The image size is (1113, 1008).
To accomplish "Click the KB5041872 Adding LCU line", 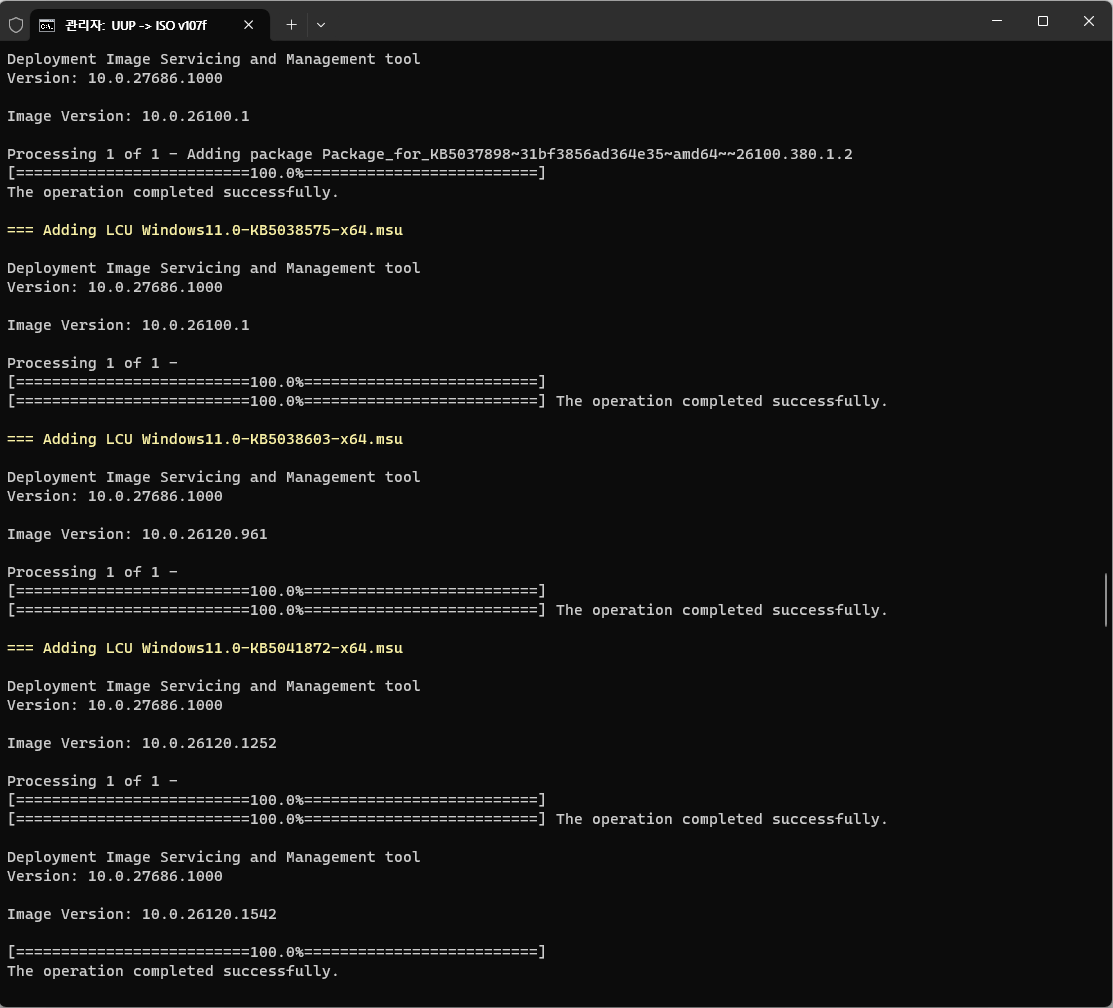I will [204, 648].
